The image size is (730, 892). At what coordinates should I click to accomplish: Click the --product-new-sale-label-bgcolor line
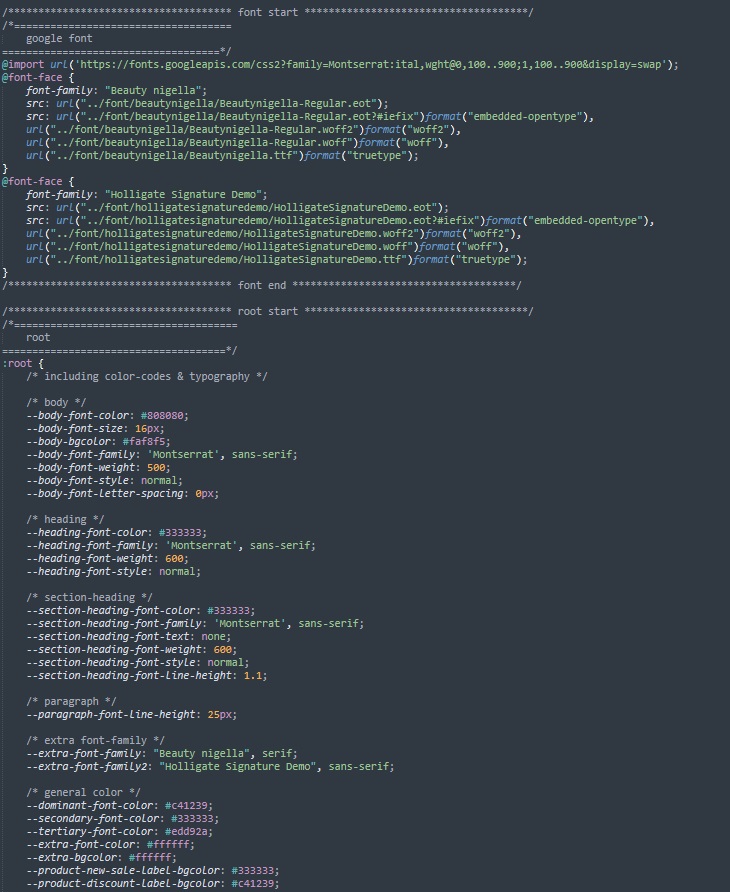point(152,870)
